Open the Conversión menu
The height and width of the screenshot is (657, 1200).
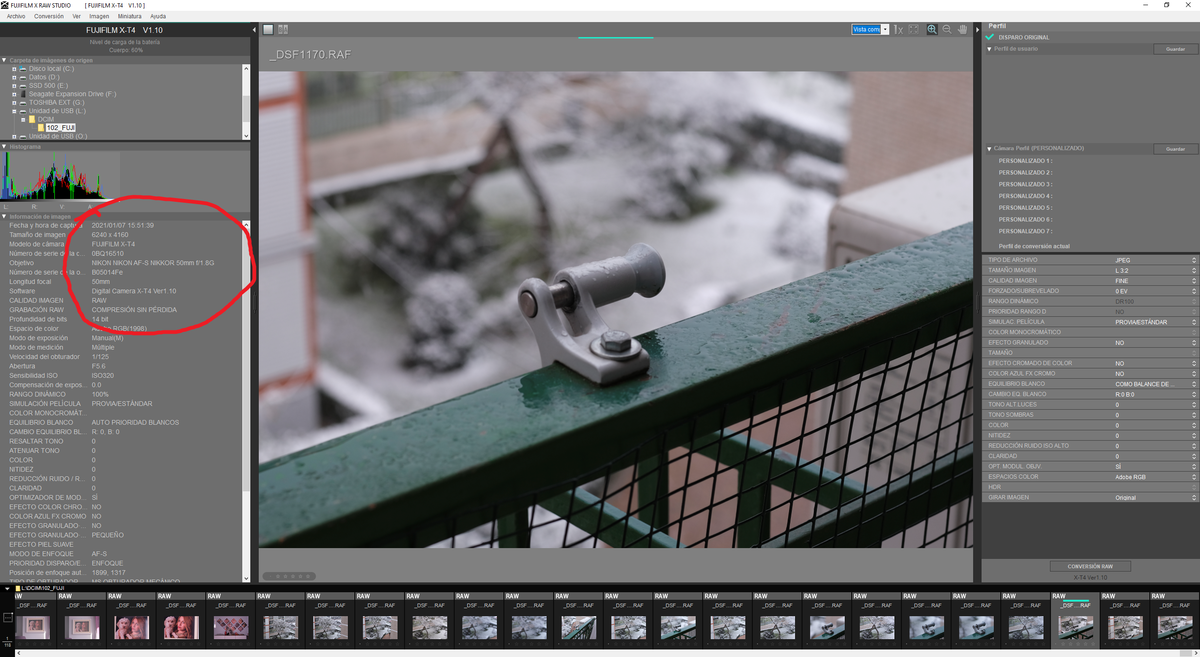click(48, 16)
